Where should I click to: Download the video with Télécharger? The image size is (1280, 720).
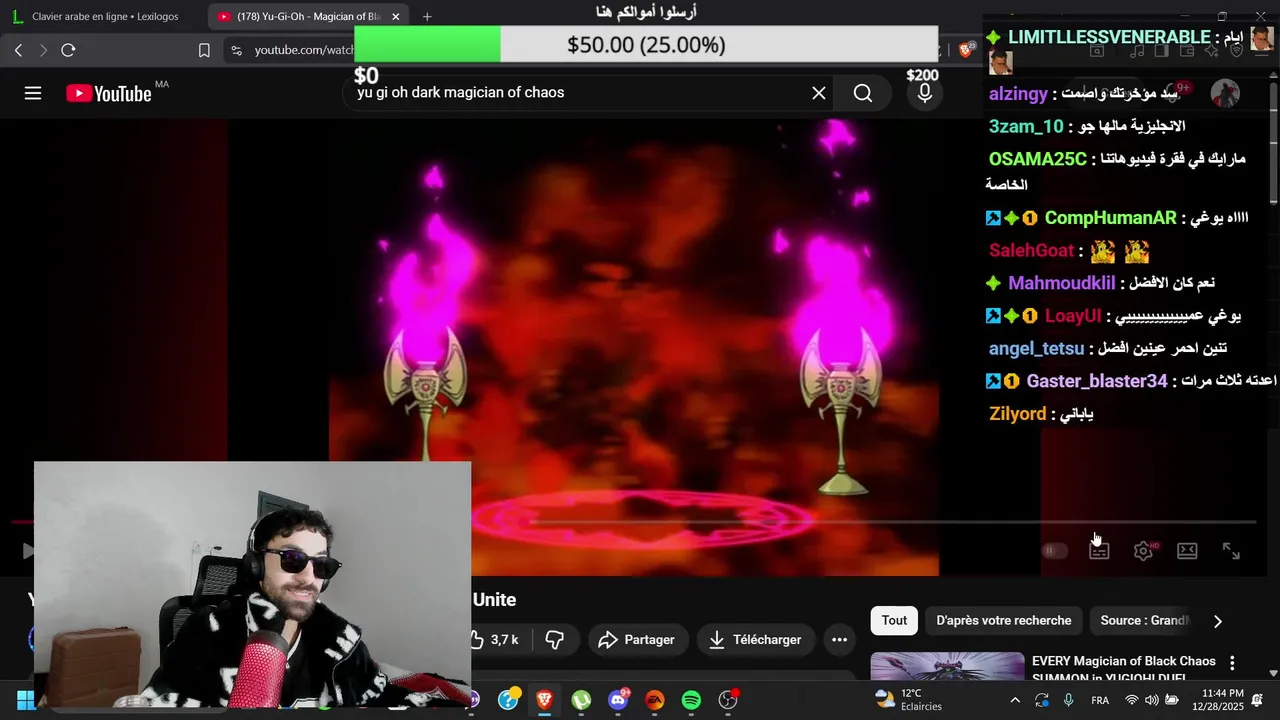(x=756, y=640)
